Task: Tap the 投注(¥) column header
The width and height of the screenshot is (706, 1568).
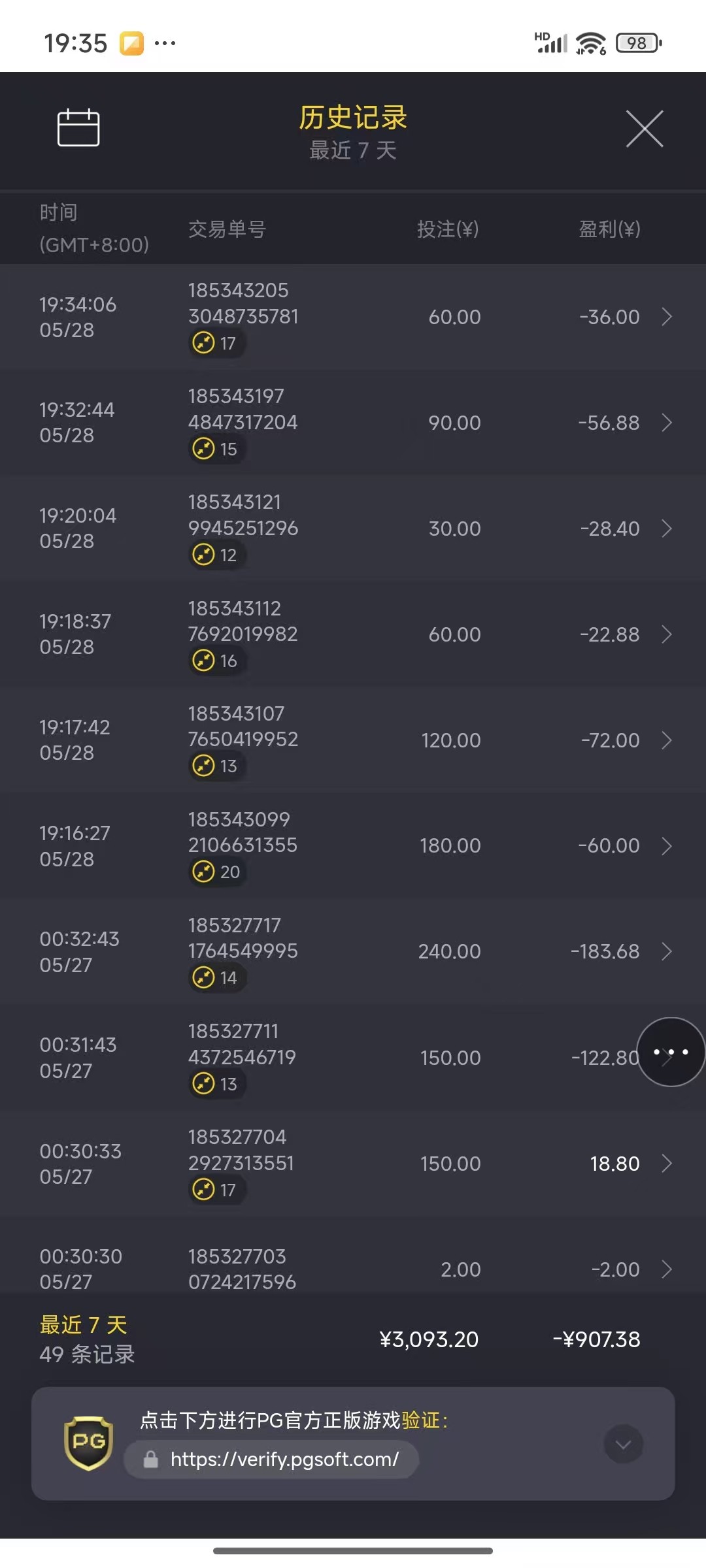Action: [x=448, y=229]
